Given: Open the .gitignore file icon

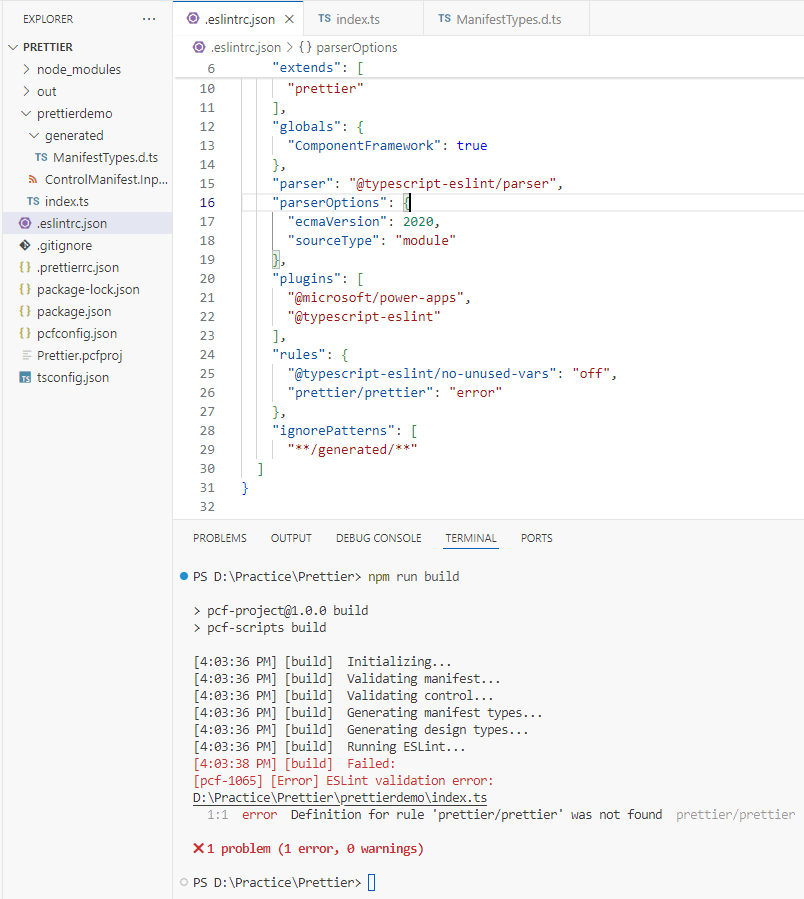Looking at the screenshot, I should click(25, 245).
